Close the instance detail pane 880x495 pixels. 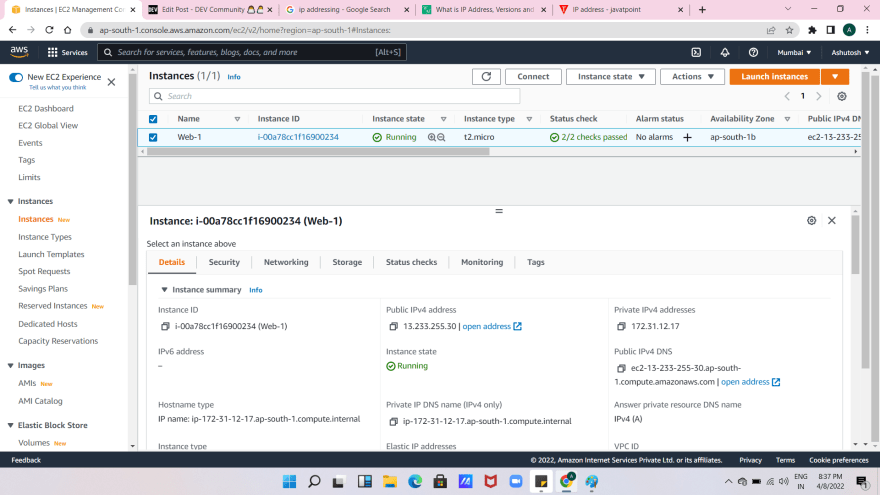(x=831, y=221)
